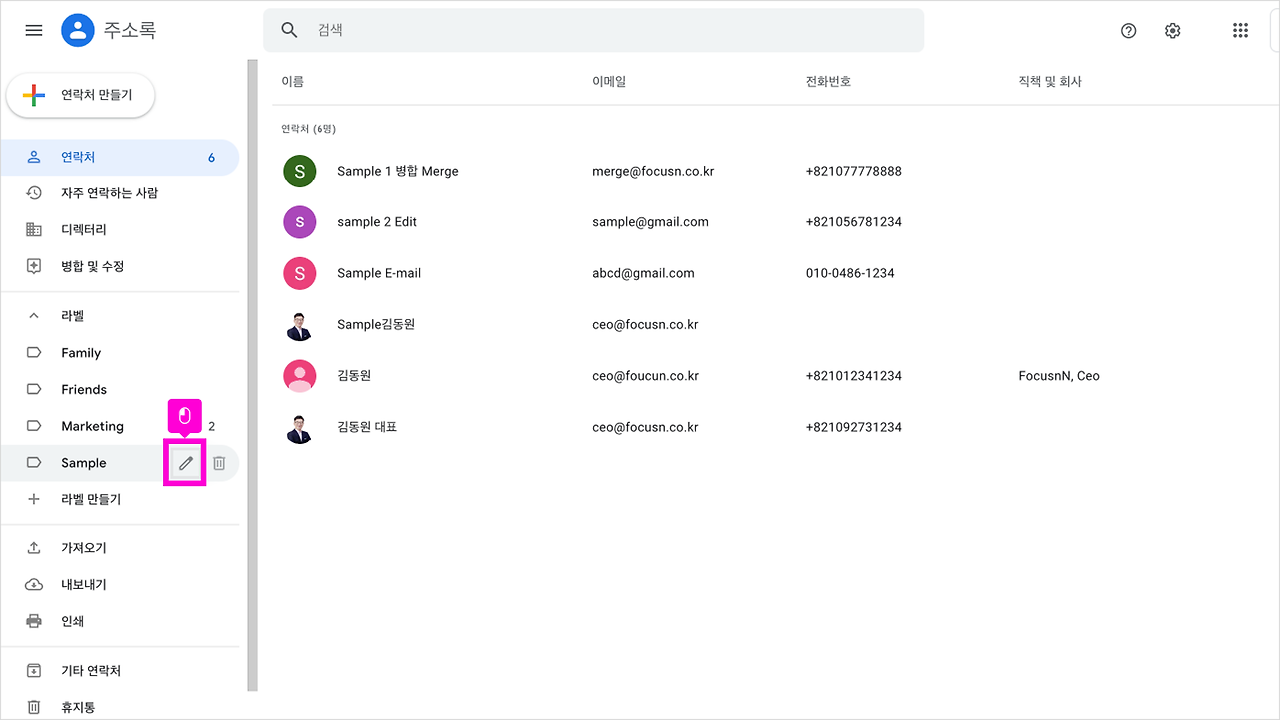The image size is (1280, 720).
Task: Select the Sample E-mail contact avatar
Action: click(x=299, y=272)
